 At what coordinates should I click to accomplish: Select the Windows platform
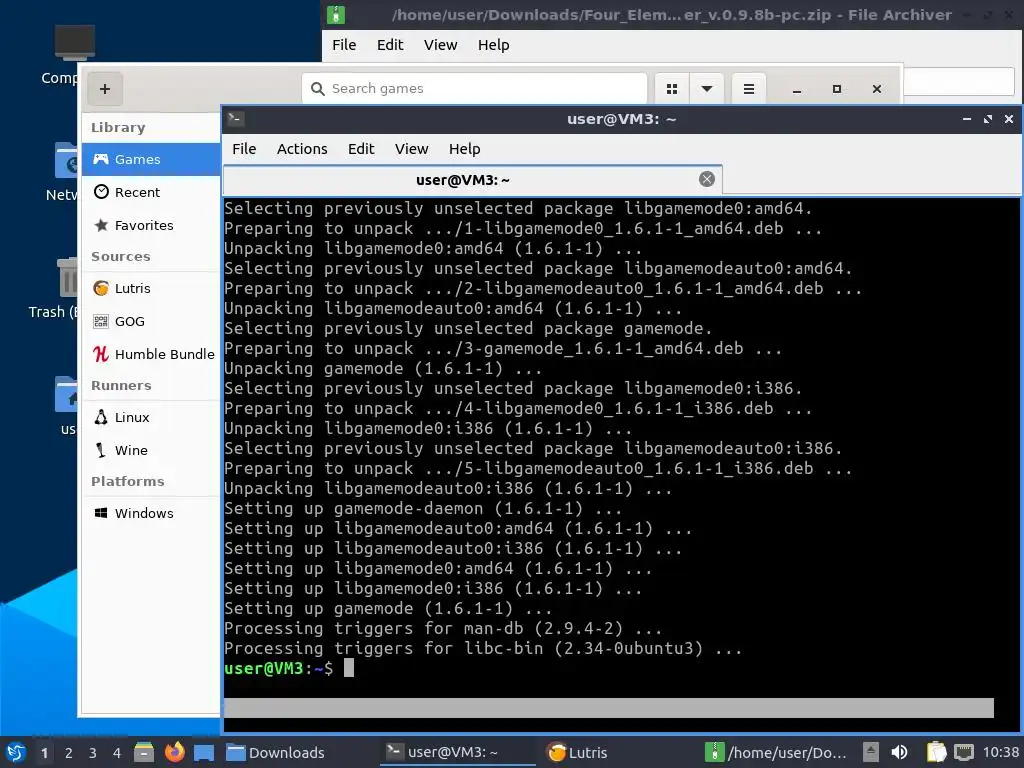(x=151, y=513)
